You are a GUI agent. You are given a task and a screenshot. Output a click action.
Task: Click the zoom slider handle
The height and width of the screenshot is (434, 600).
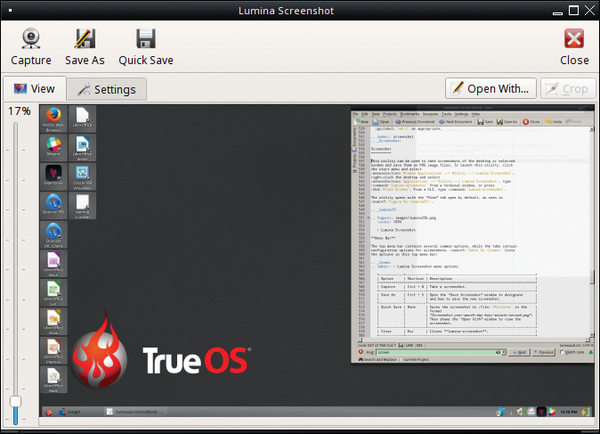point(15,401)
